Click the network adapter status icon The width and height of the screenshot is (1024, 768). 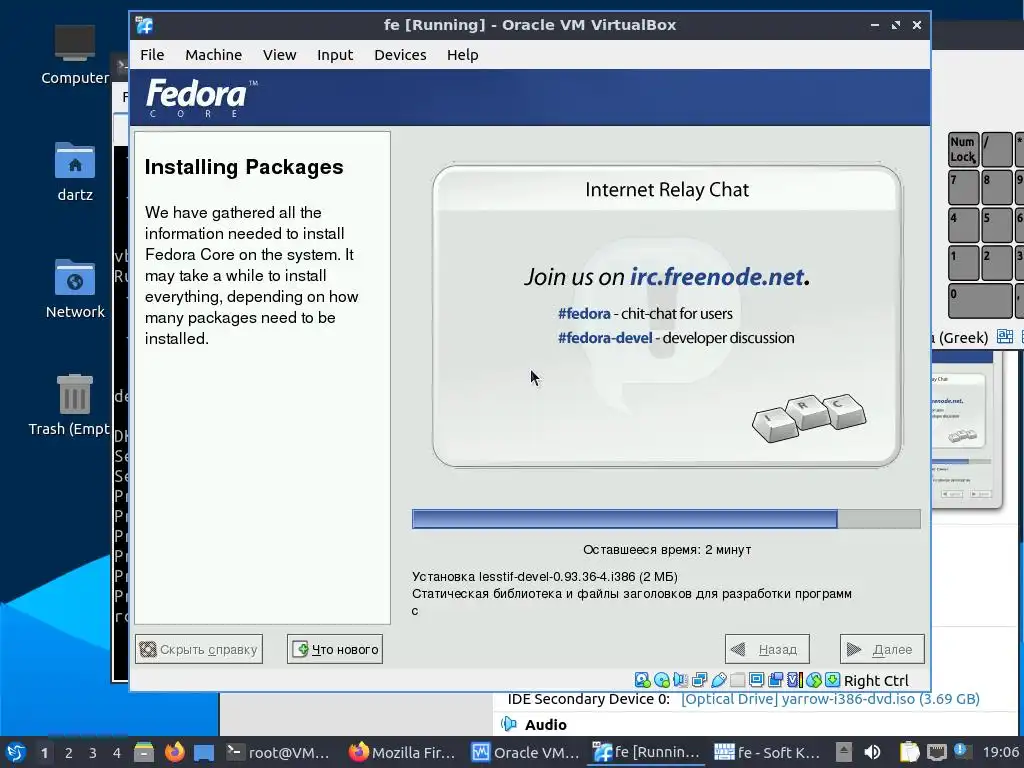[699, 680]
